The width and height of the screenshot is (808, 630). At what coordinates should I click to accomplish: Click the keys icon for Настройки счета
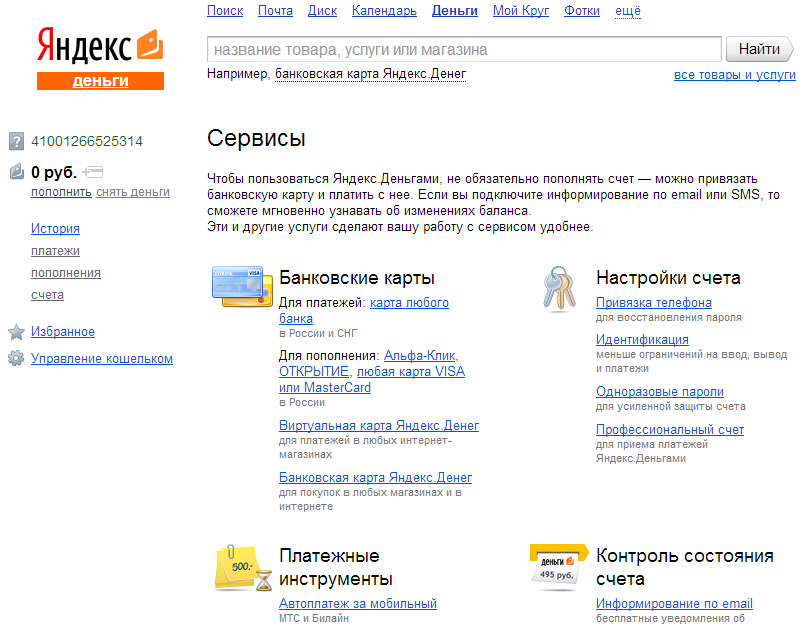[x=560, y=289]
